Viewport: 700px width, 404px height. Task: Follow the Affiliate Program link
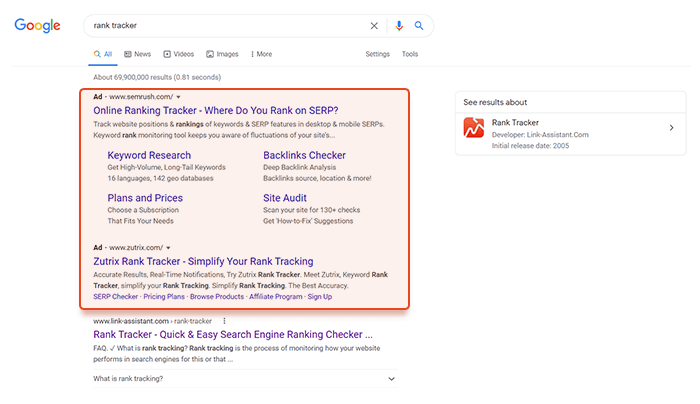tap(275, 296)
